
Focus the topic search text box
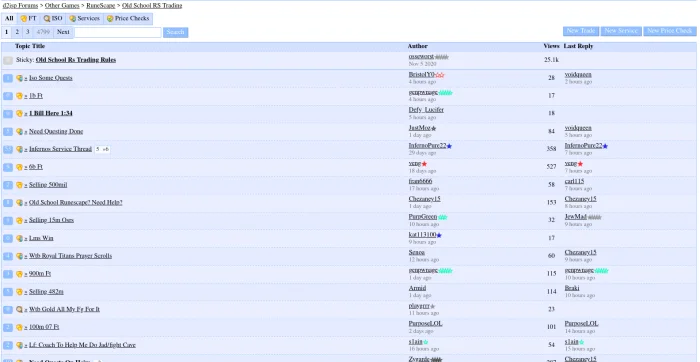coord(118,32)
